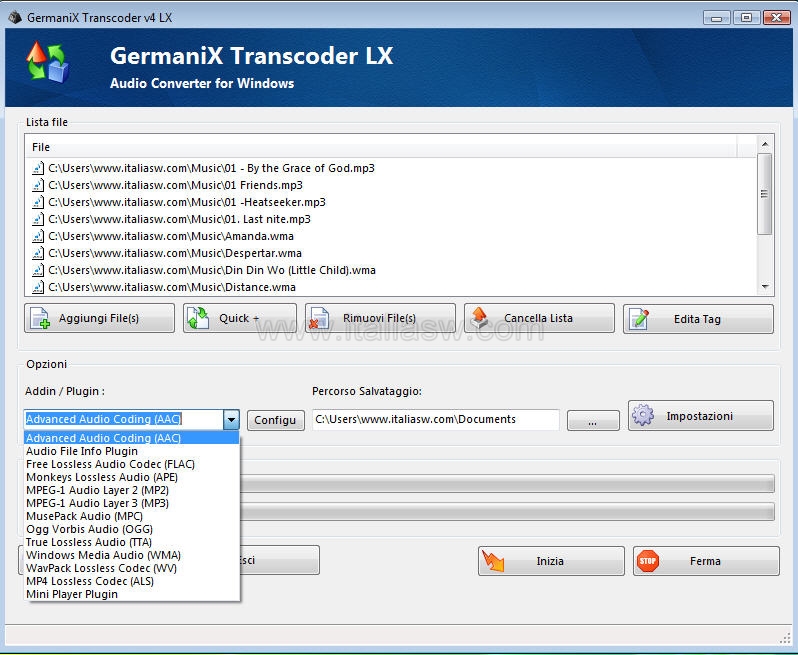Click file icon beside Distance.wma

pos(38,287)
